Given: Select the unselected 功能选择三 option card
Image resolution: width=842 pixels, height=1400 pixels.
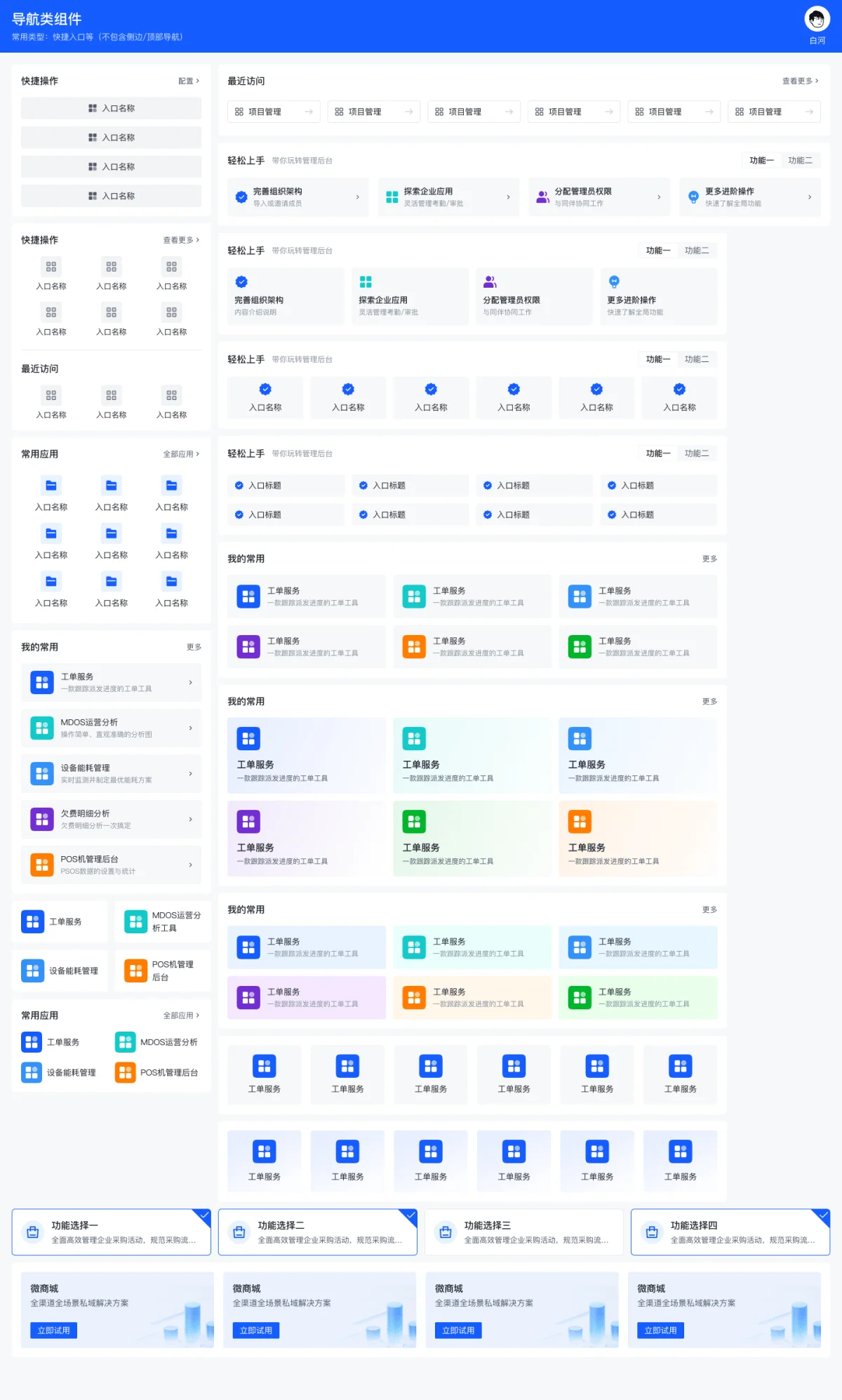Looking at the screenshot, I should (523, 1232).
